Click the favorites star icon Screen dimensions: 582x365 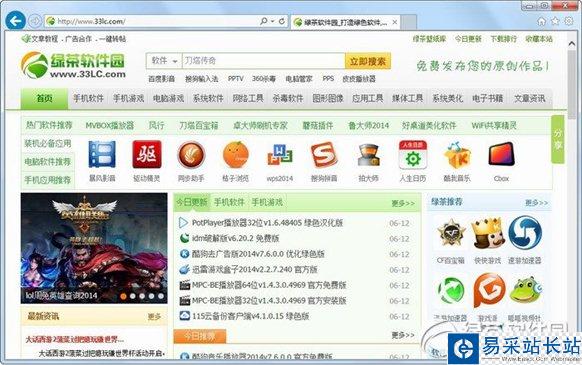pos(555,21)
